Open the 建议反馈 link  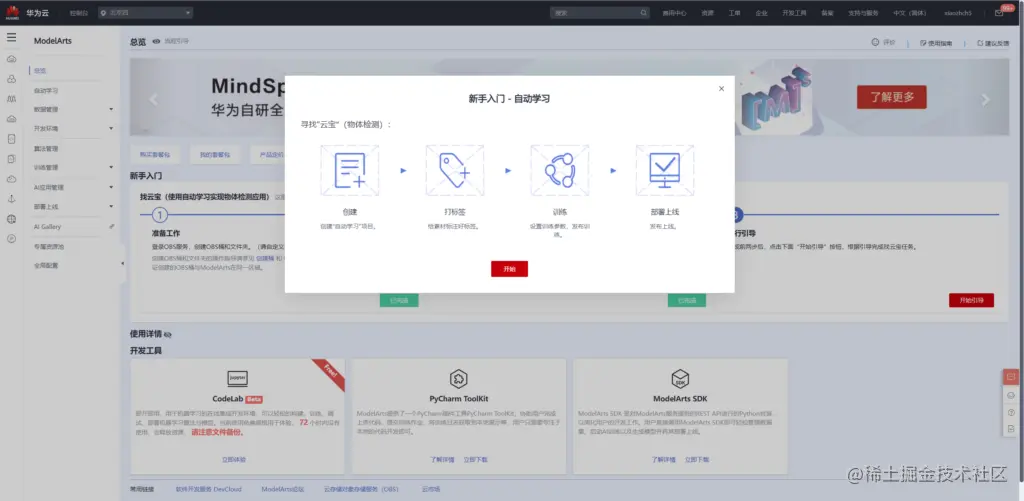tap(993, 43)
